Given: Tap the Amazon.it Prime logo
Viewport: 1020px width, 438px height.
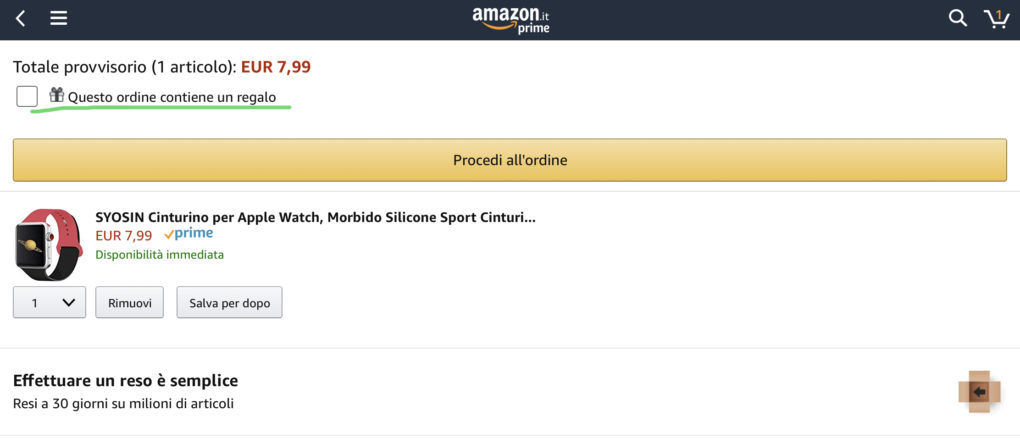Looking at the screenshot, I should 511,20.
